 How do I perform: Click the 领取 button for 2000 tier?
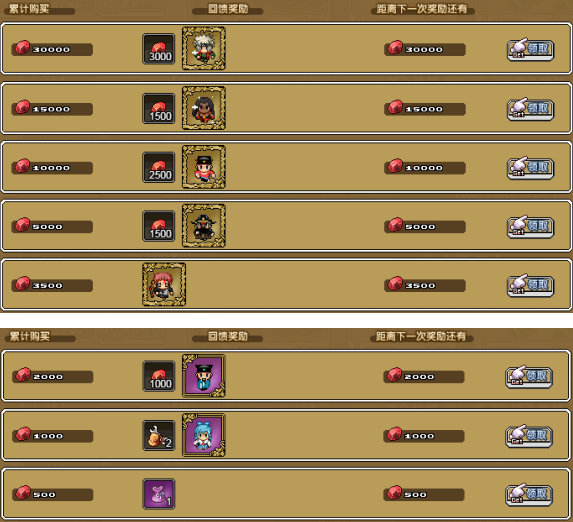click(x=529, y=377)
